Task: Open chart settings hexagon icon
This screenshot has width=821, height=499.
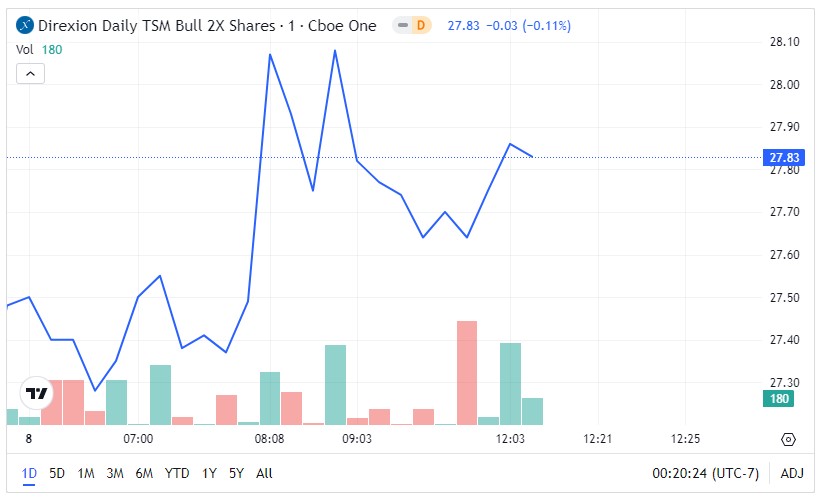Action: pyautogui.click(x=788, y=439)
